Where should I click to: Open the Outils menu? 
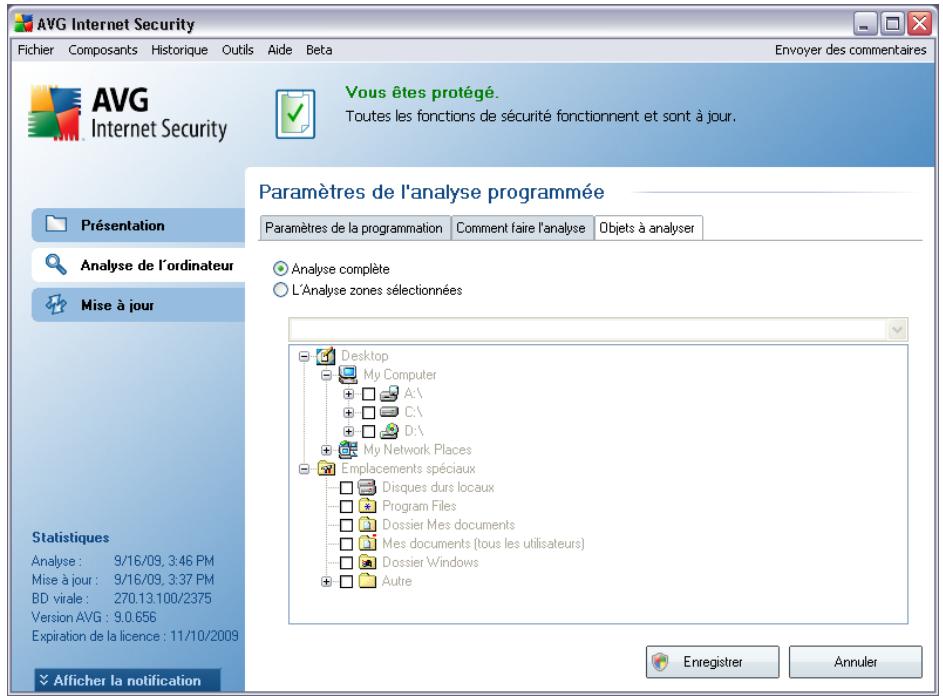(238, 50)
